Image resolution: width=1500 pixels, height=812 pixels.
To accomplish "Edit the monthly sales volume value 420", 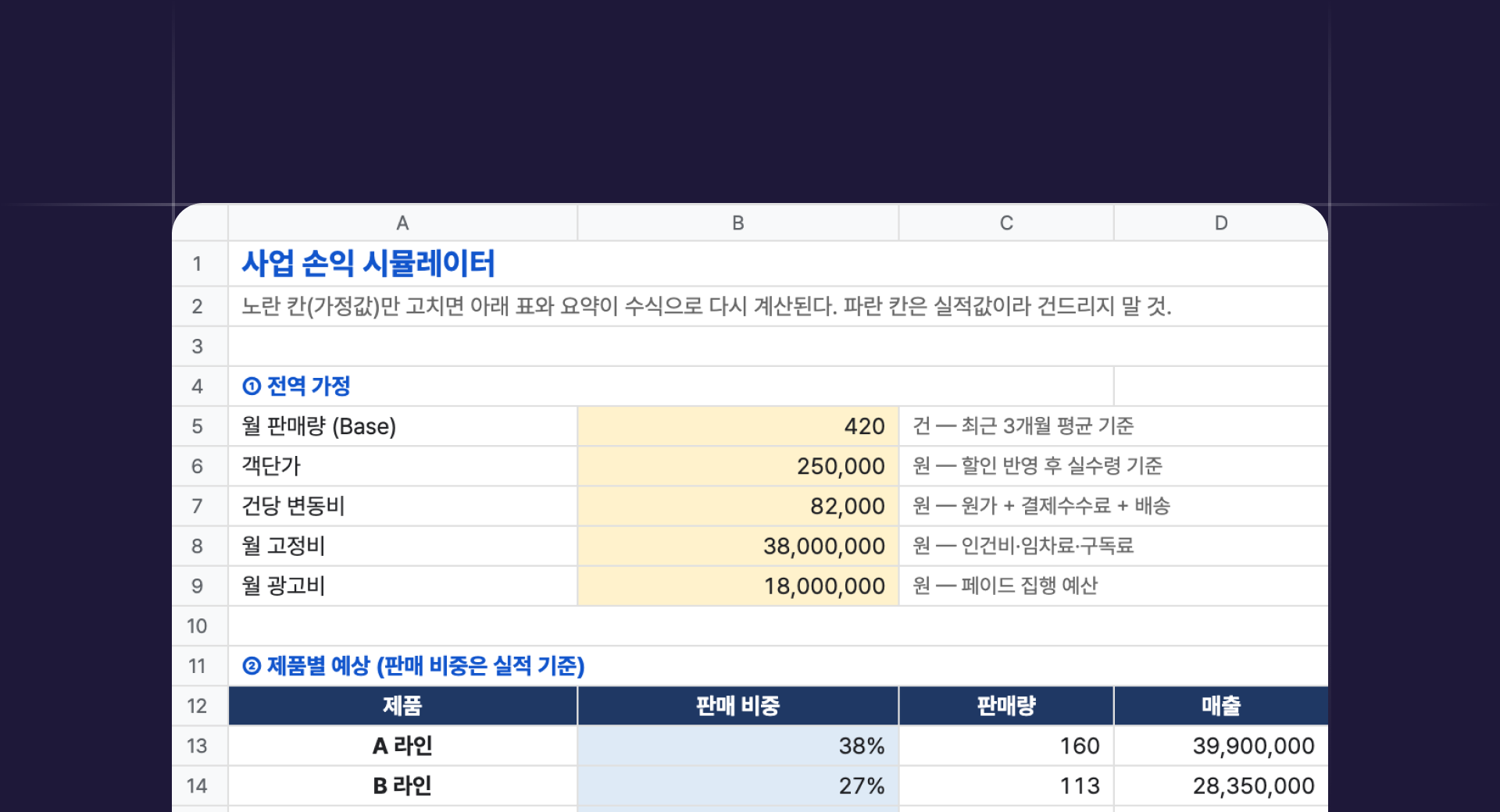I will tap(737, 426).
